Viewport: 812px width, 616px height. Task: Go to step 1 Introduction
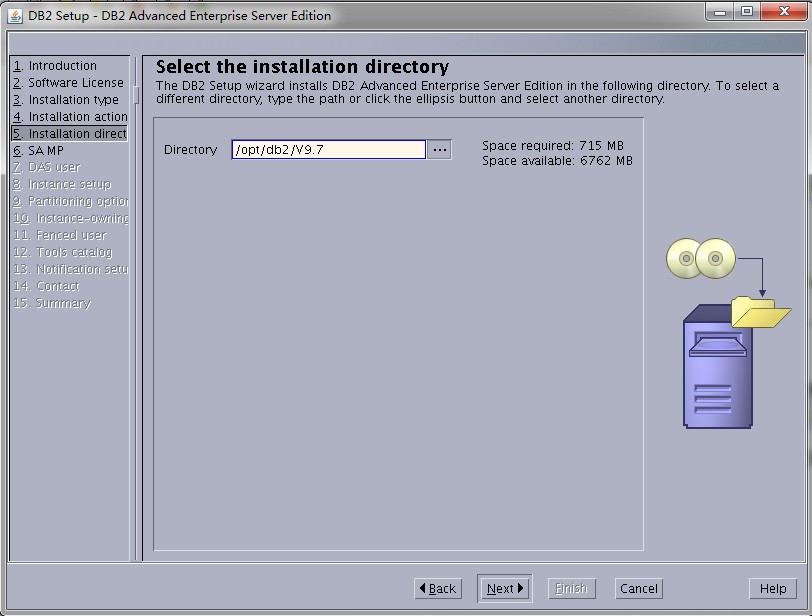55,66
